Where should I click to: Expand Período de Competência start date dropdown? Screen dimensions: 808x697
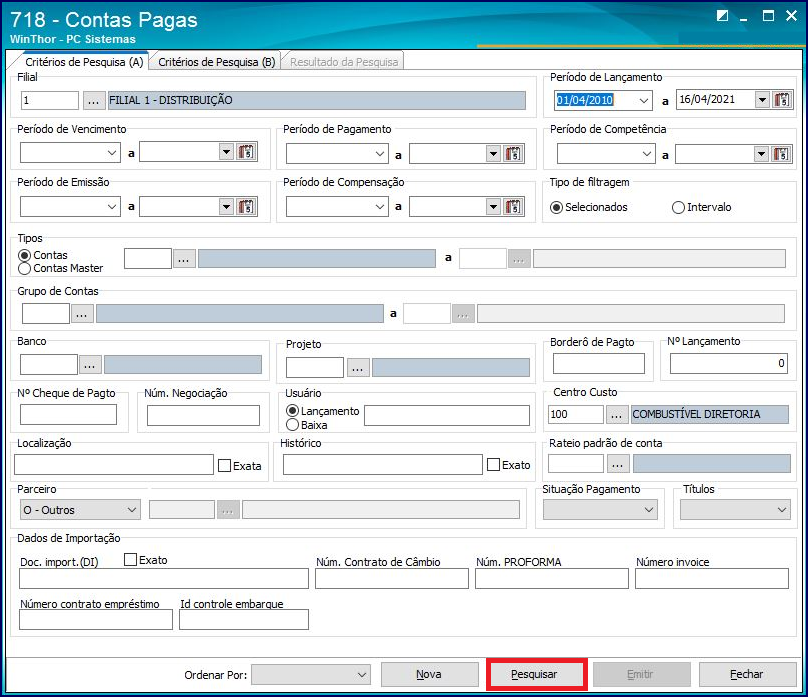(x=647, y=154)
